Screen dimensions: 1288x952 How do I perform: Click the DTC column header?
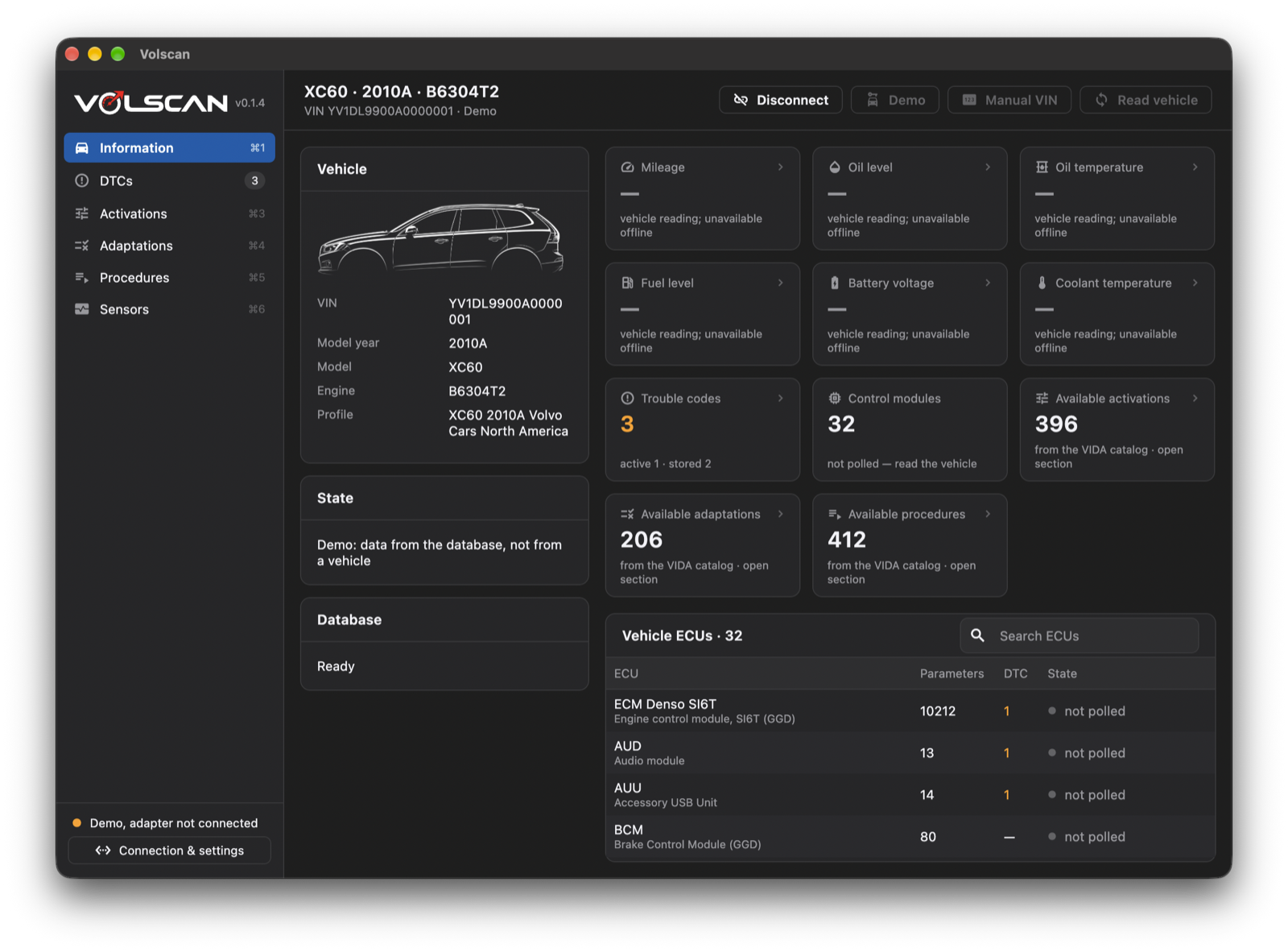point(1015,673)
